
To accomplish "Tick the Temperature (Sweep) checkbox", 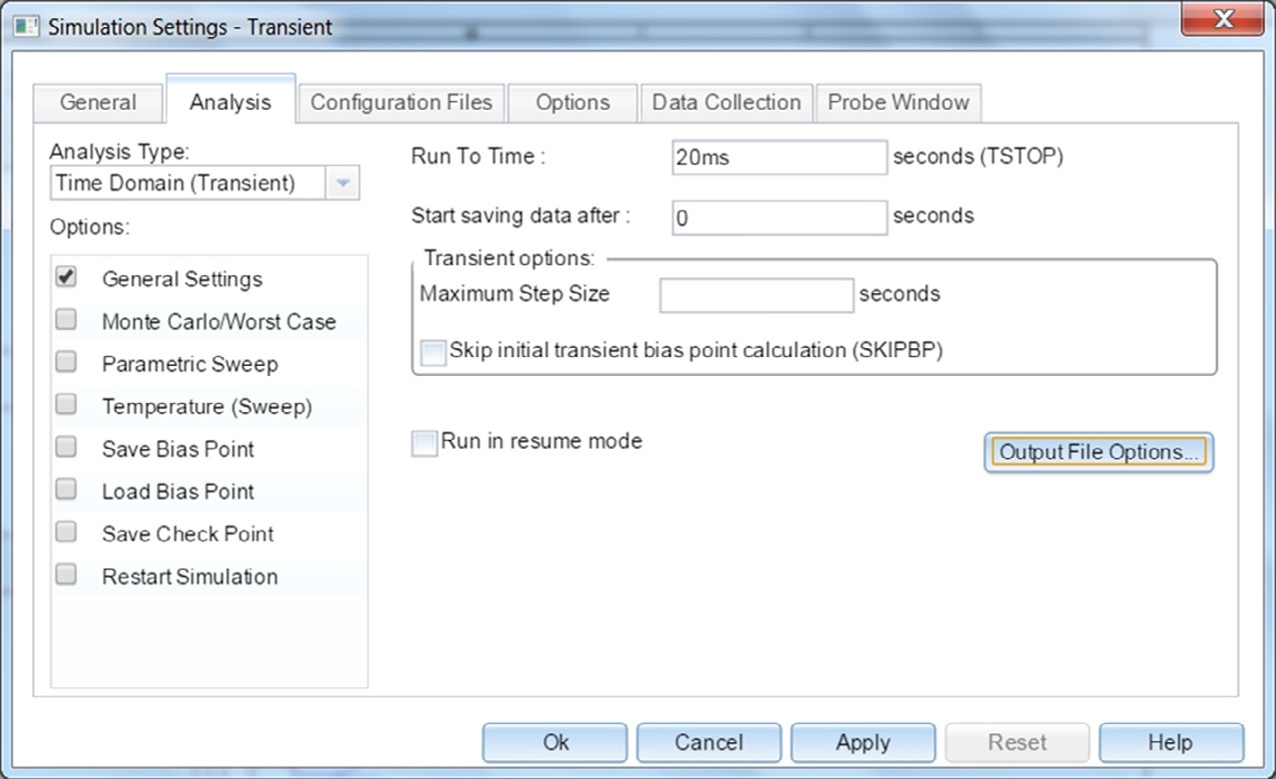I will point(67,405).
